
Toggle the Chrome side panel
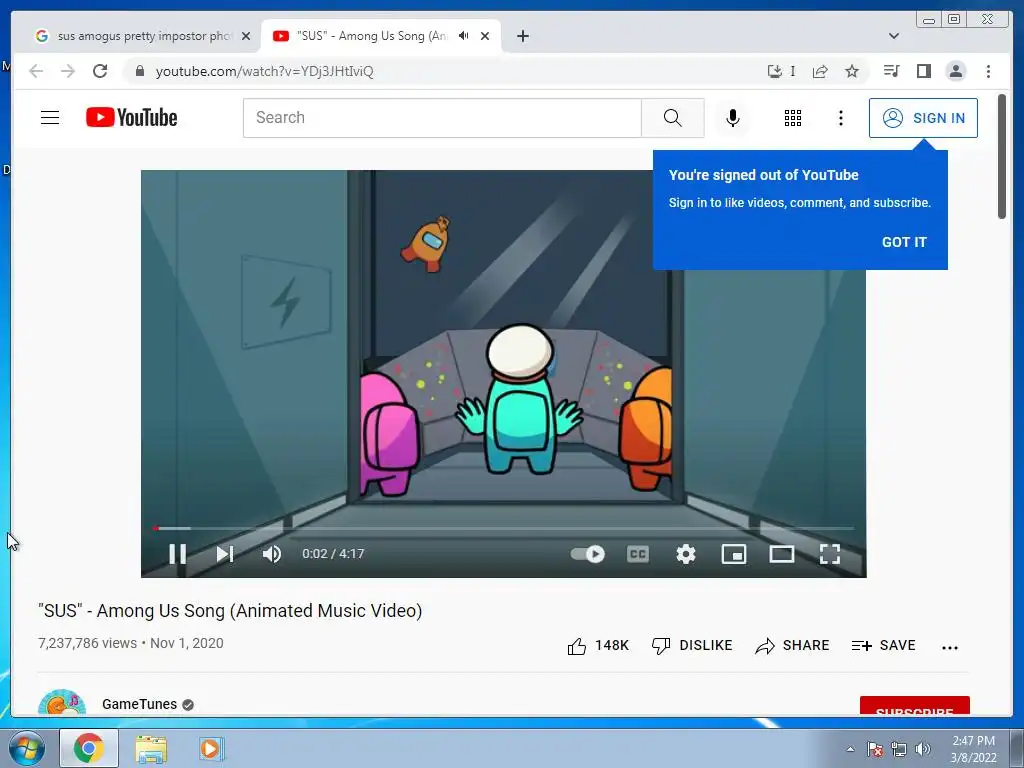923,71
